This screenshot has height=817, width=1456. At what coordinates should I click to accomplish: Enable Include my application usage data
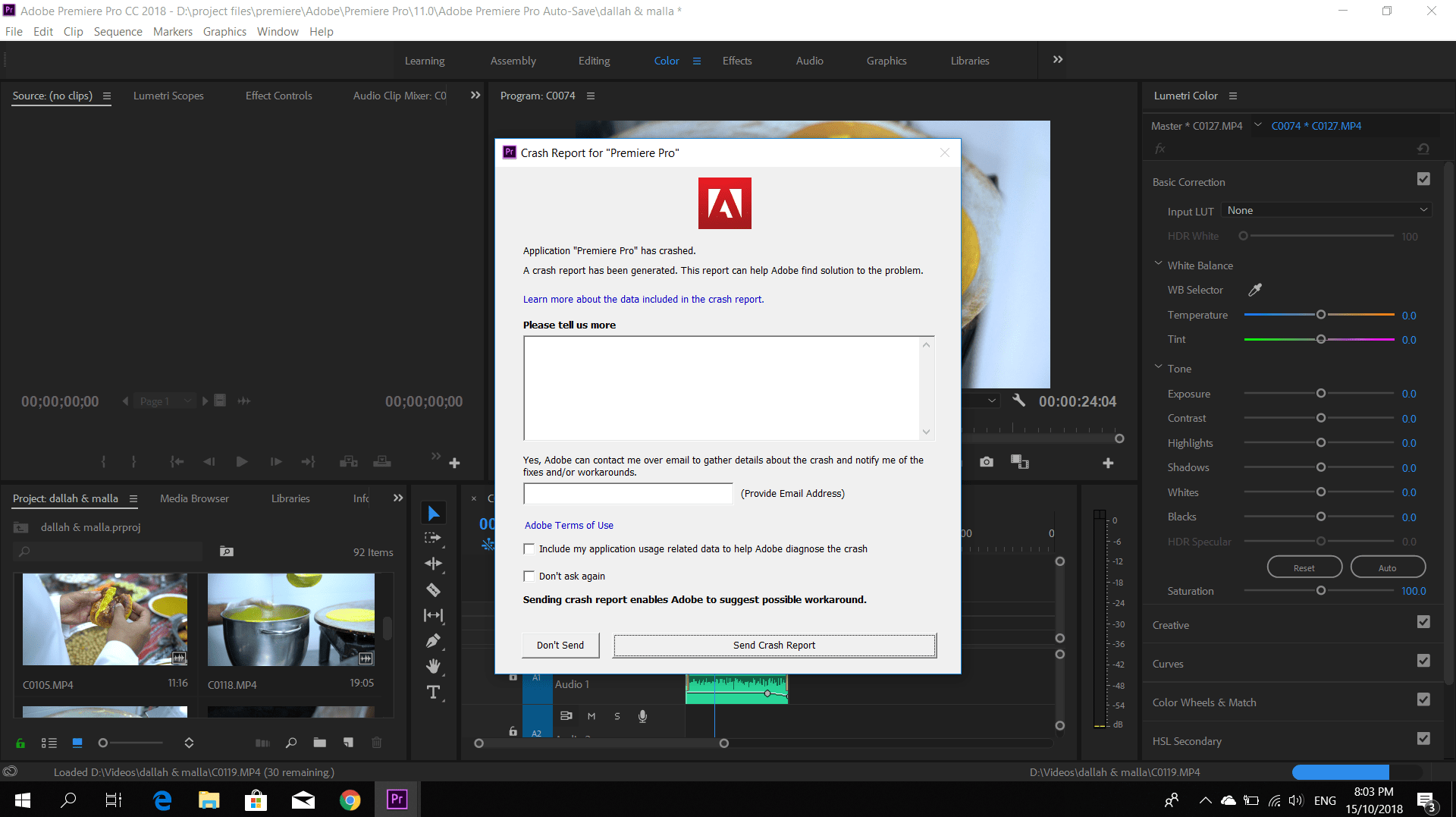pyautogui.click(x=529, y=548)
